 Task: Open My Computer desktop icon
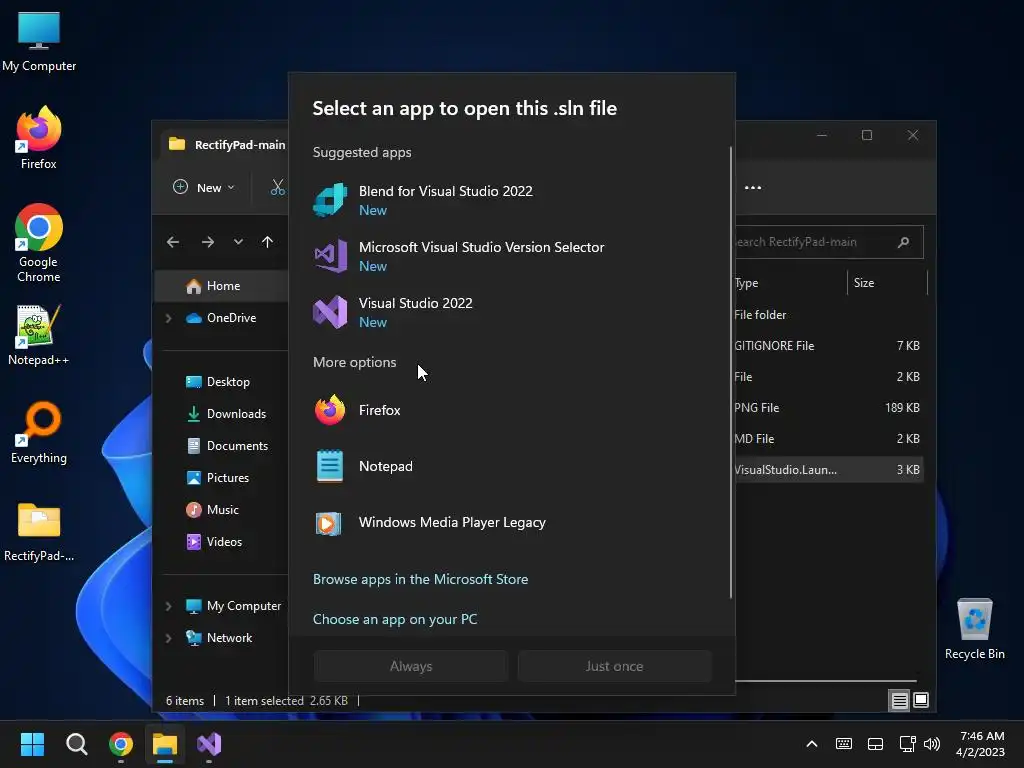coord(39,40)
